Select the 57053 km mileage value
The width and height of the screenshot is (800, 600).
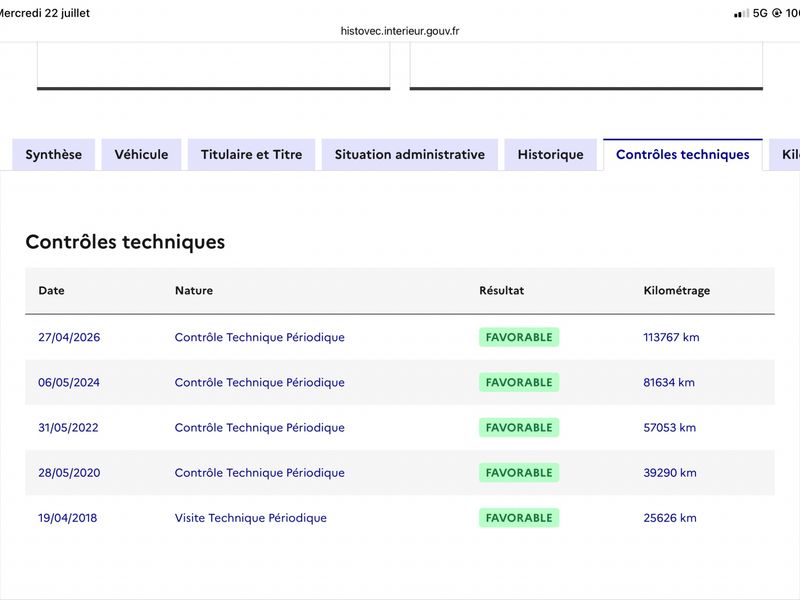point(669,428)
